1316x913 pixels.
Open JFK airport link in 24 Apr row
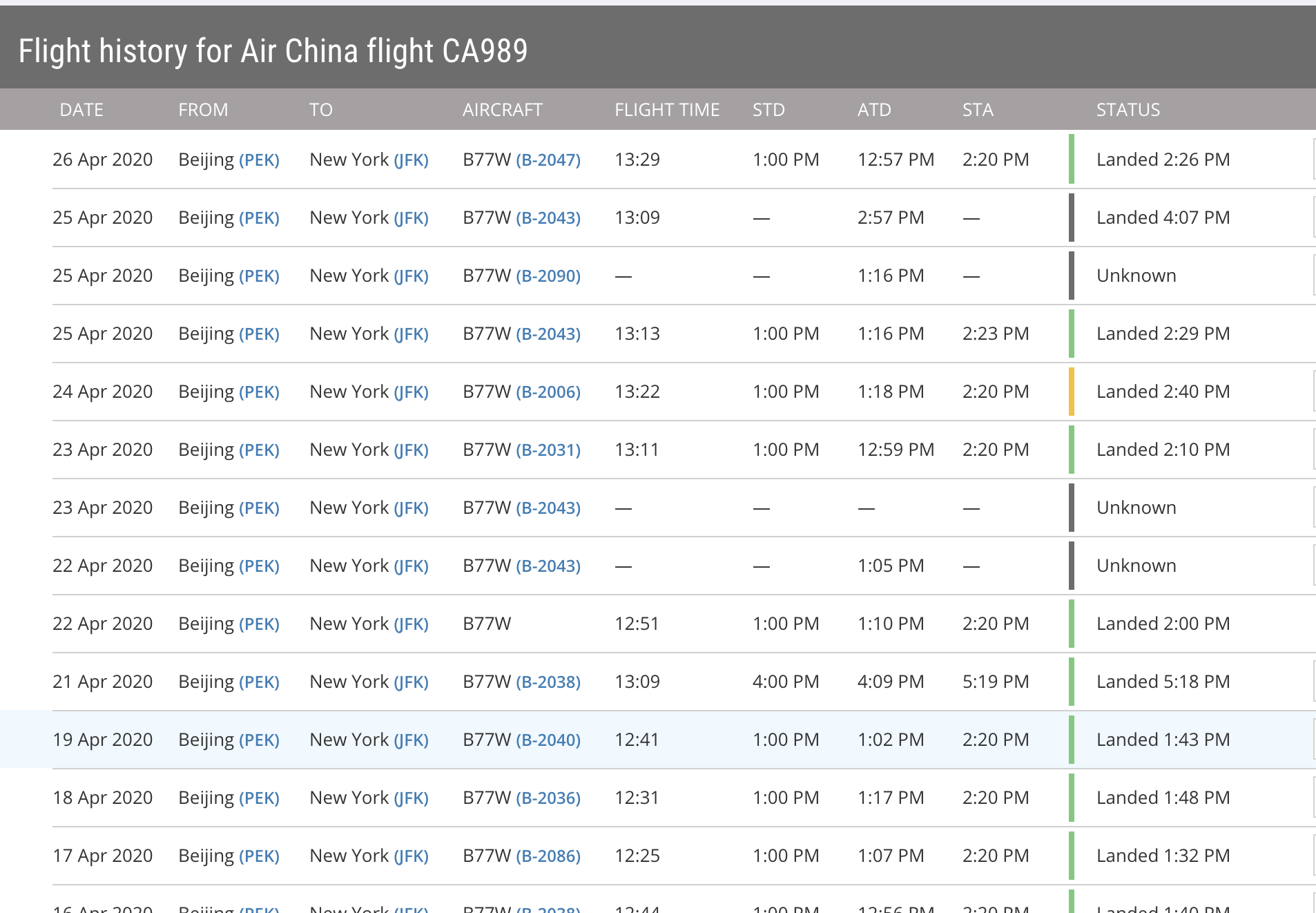click(411, 392)
